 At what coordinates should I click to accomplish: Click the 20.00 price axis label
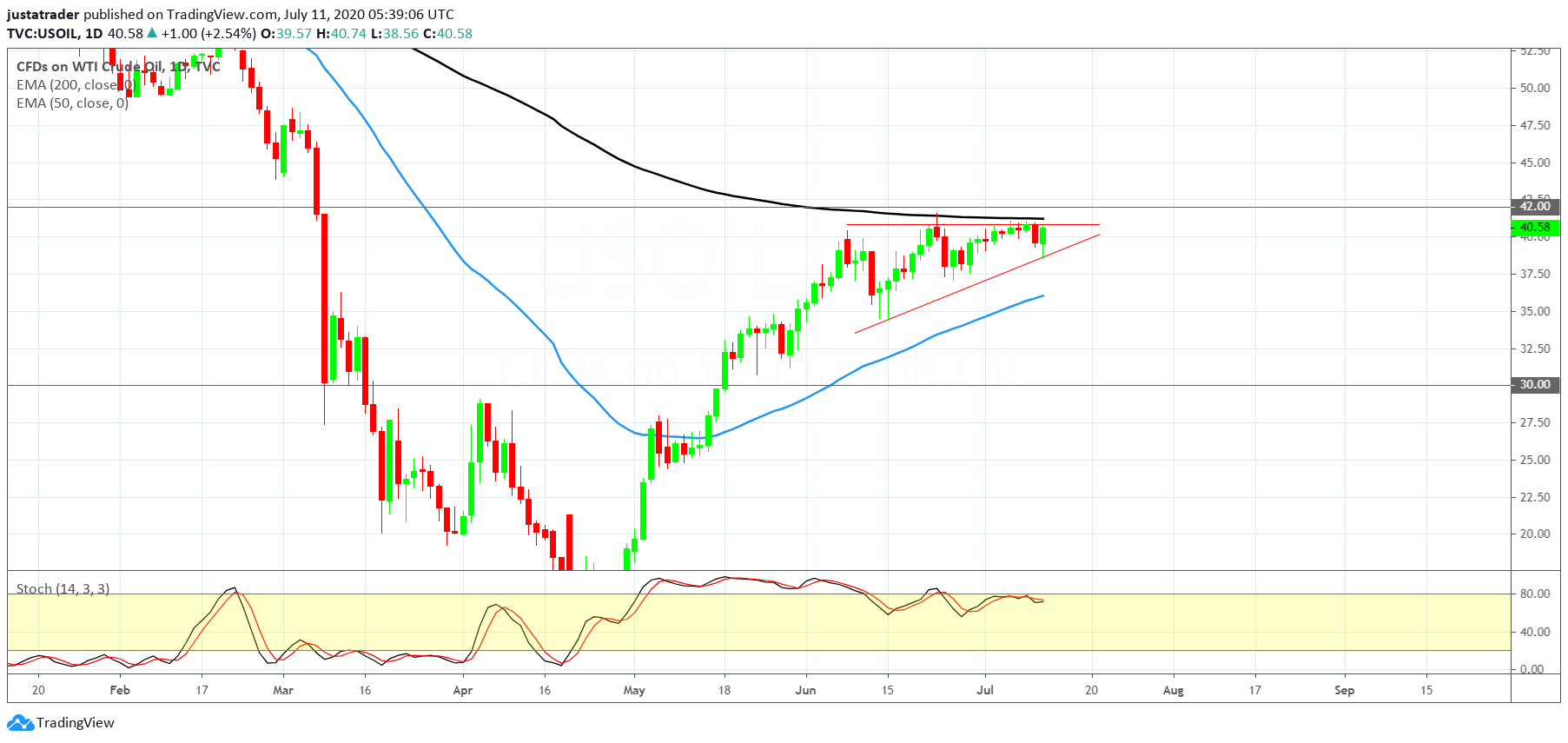coord(1535,534)
